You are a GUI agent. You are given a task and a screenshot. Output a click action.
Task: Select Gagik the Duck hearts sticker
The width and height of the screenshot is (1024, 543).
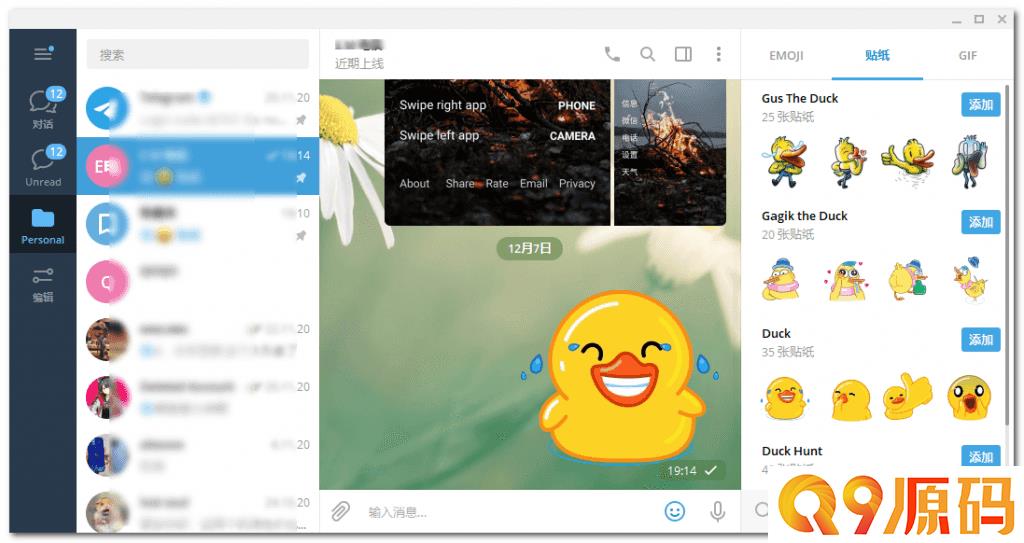pos(846,281)
